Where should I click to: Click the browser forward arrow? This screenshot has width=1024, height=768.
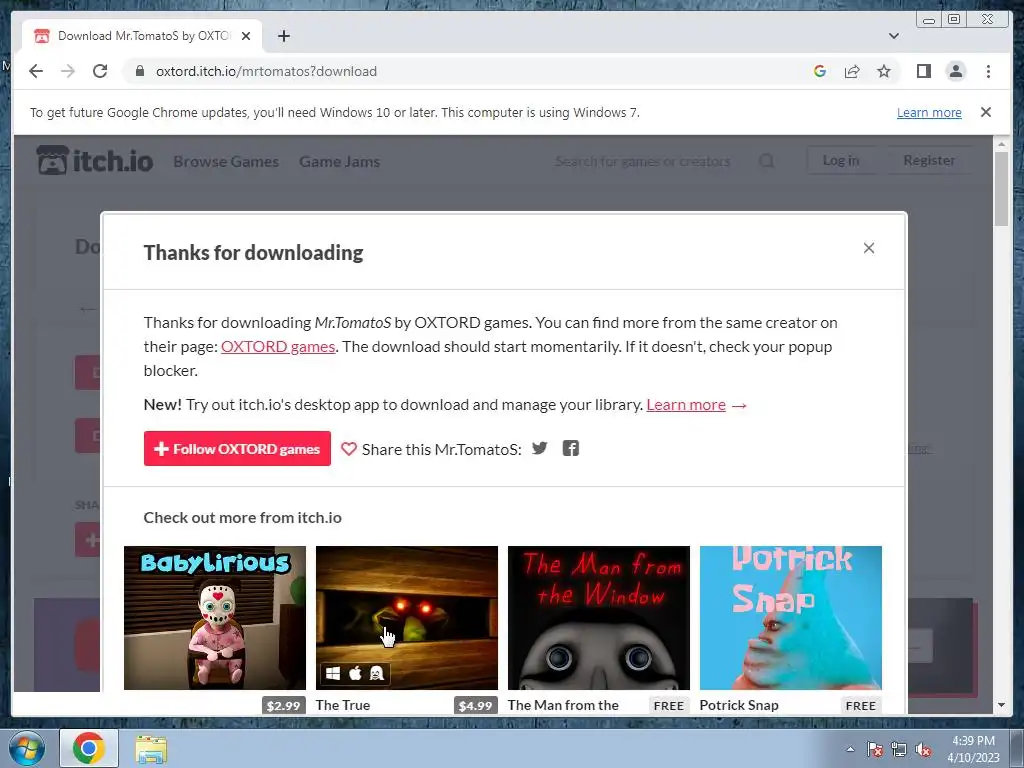68,71
